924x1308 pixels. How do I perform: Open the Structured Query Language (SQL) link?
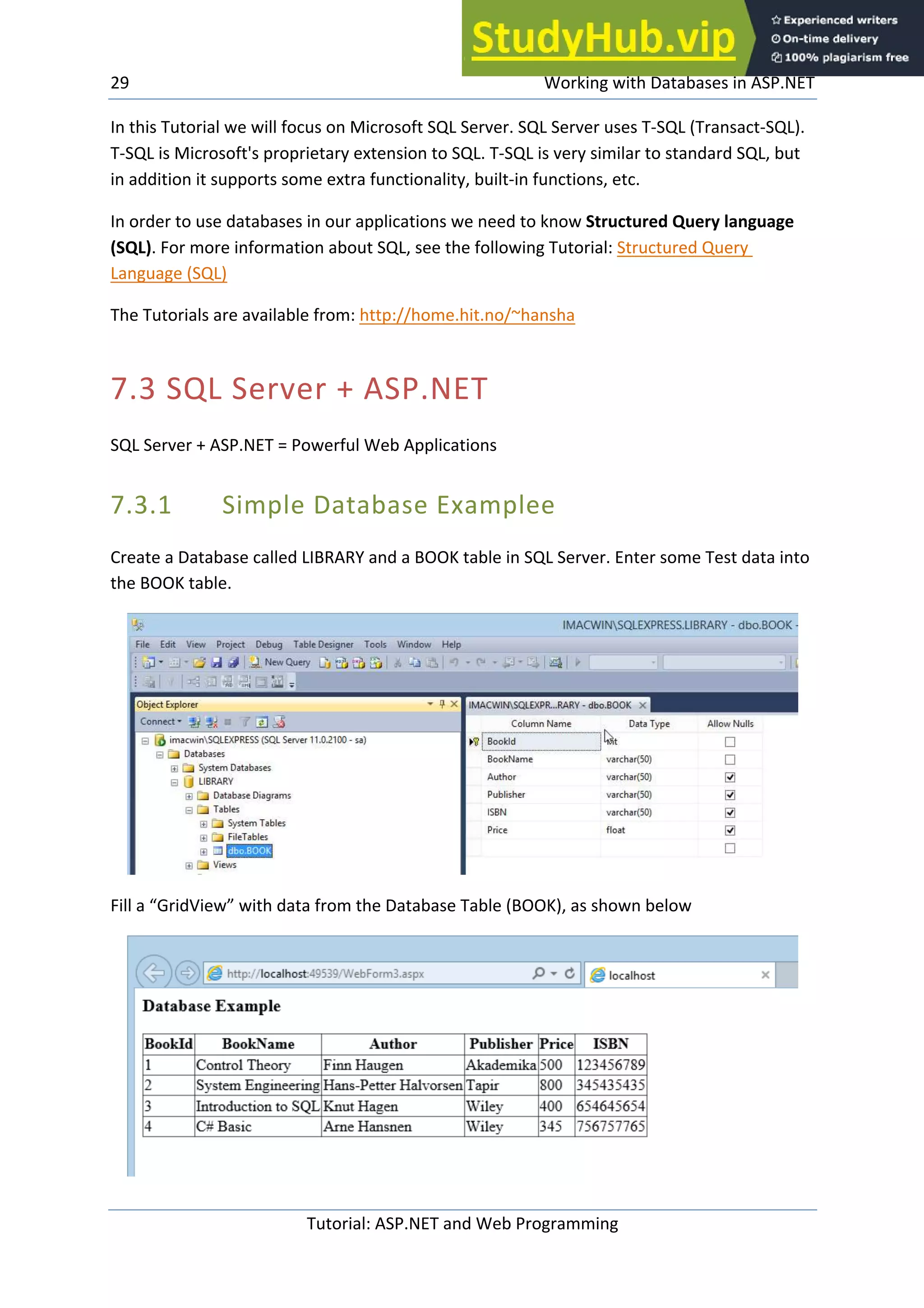coord(684,247)
